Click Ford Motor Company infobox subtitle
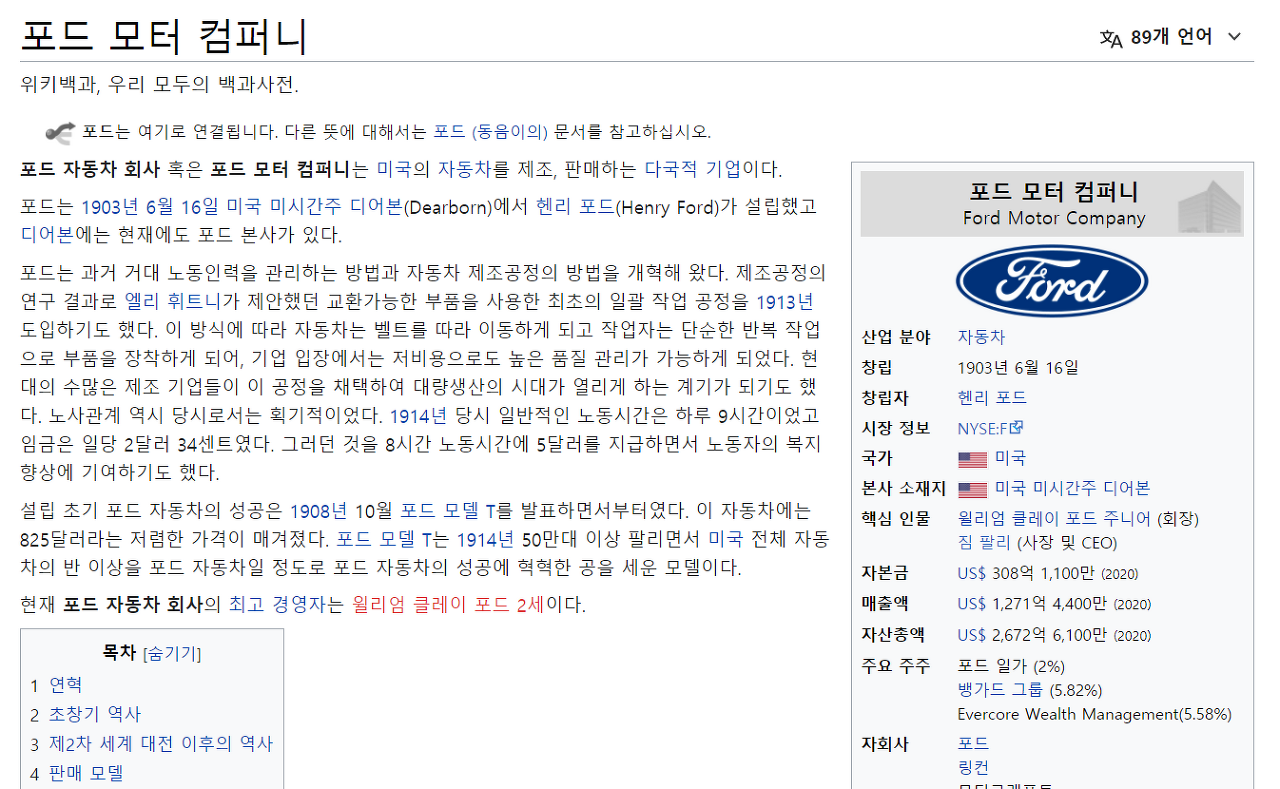The width and height of the screenshot is (1280, 789). [x=1054, y=218]
